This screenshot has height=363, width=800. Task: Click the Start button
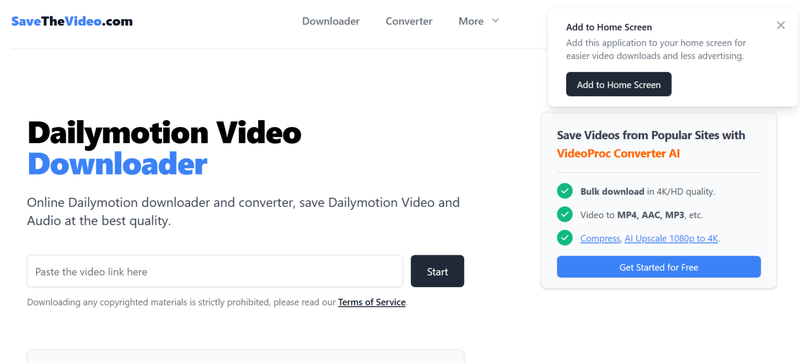coord(437,271)
